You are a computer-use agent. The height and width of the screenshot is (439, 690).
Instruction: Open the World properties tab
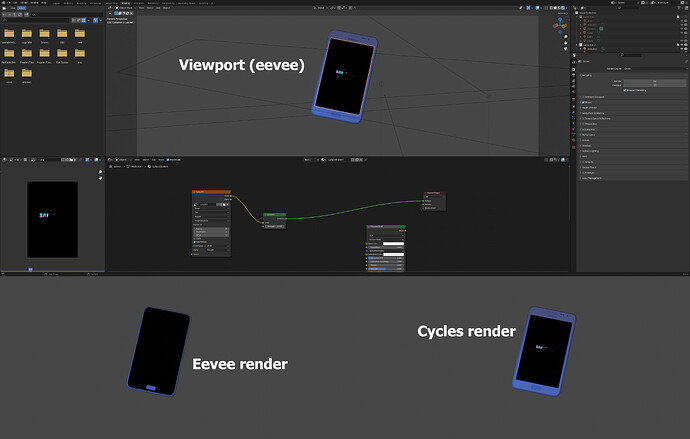[x=573, y=92]
